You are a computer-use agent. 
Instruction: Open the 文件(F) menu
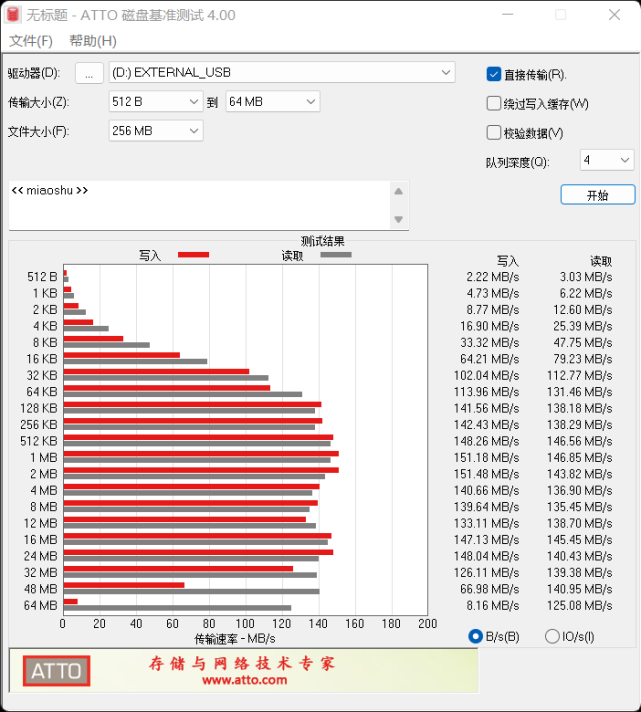[31, 41]
